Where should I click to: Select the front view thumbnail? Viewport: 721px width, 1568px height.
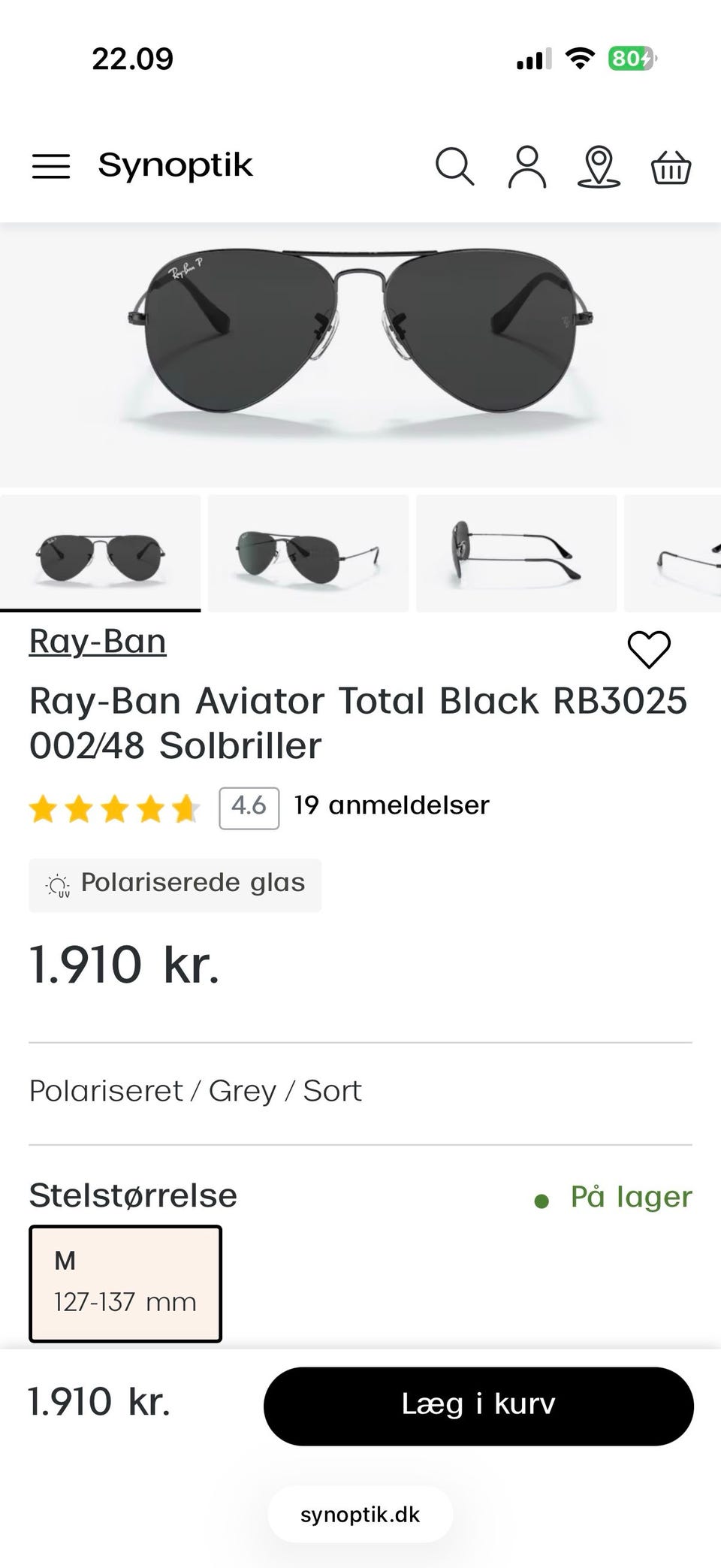point(100,554)
